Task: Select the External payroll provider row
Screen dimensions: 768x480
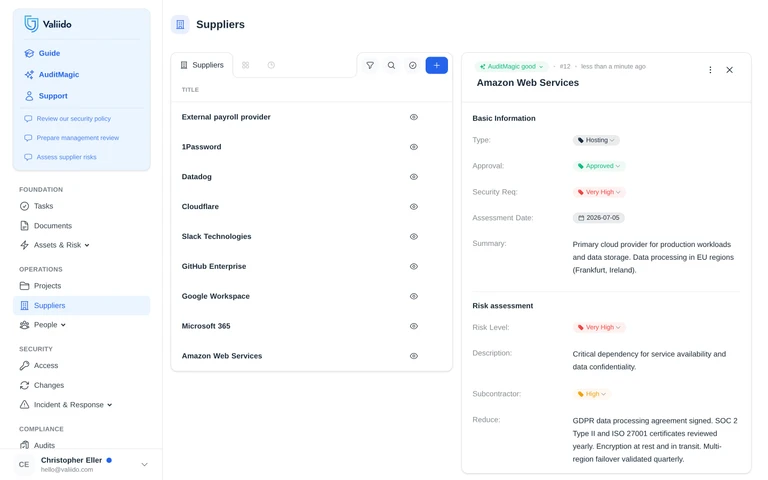Action: tap(312, 117)
